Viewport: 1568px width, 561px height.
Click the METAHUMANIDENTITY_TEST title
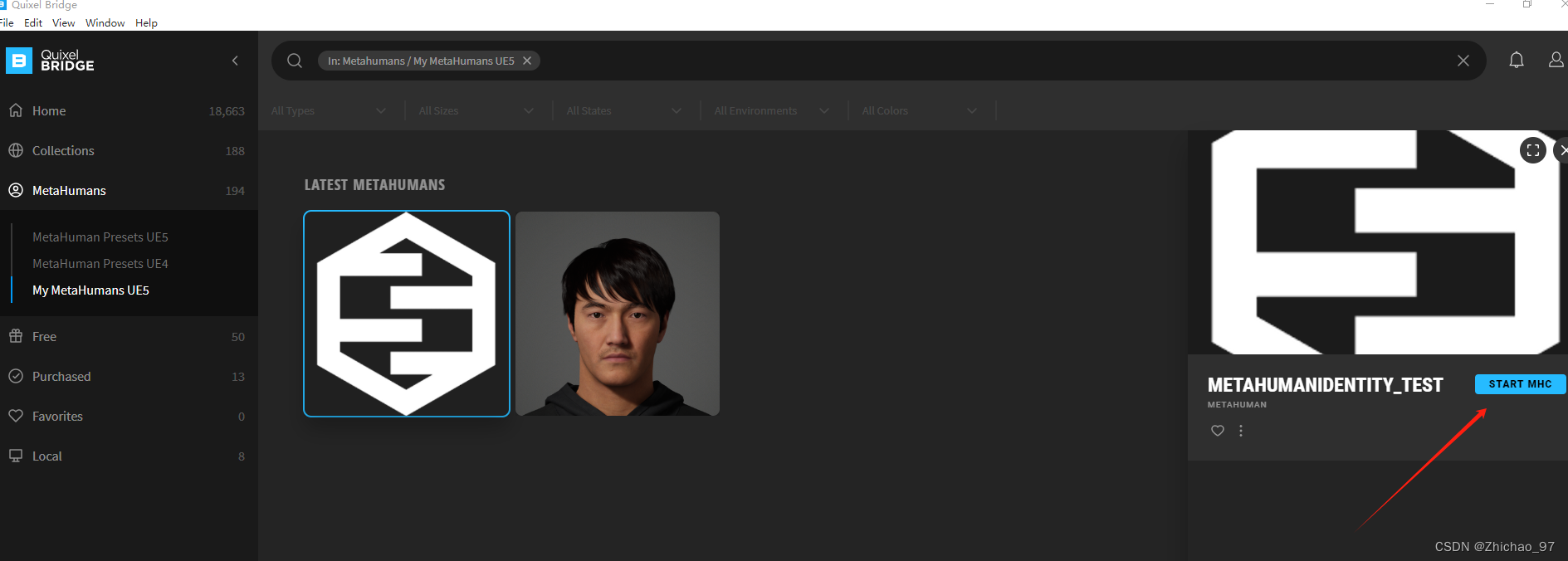[x=1325, y=385]
